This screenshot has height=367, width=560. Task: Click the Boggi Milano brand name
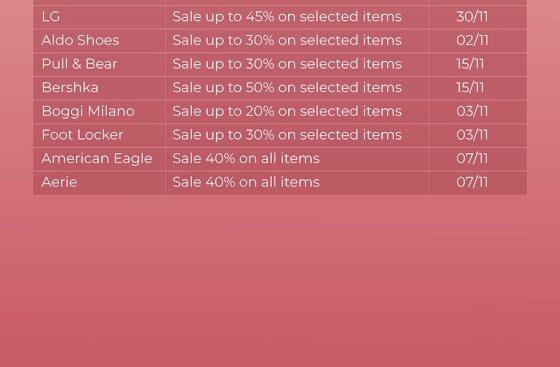(x=88, y=111)
